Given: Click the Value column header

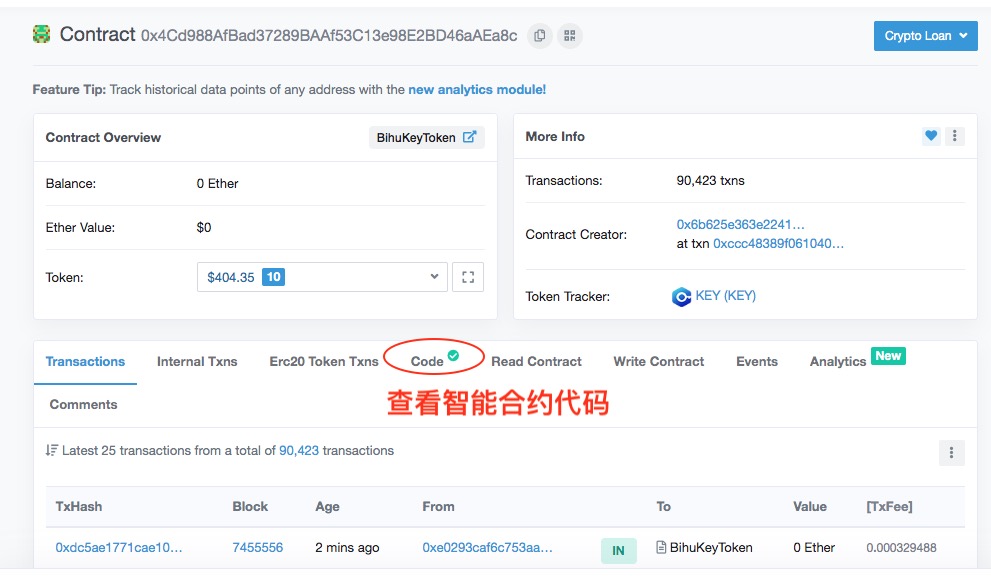Looking at the screenshot, I should (810, 506).
